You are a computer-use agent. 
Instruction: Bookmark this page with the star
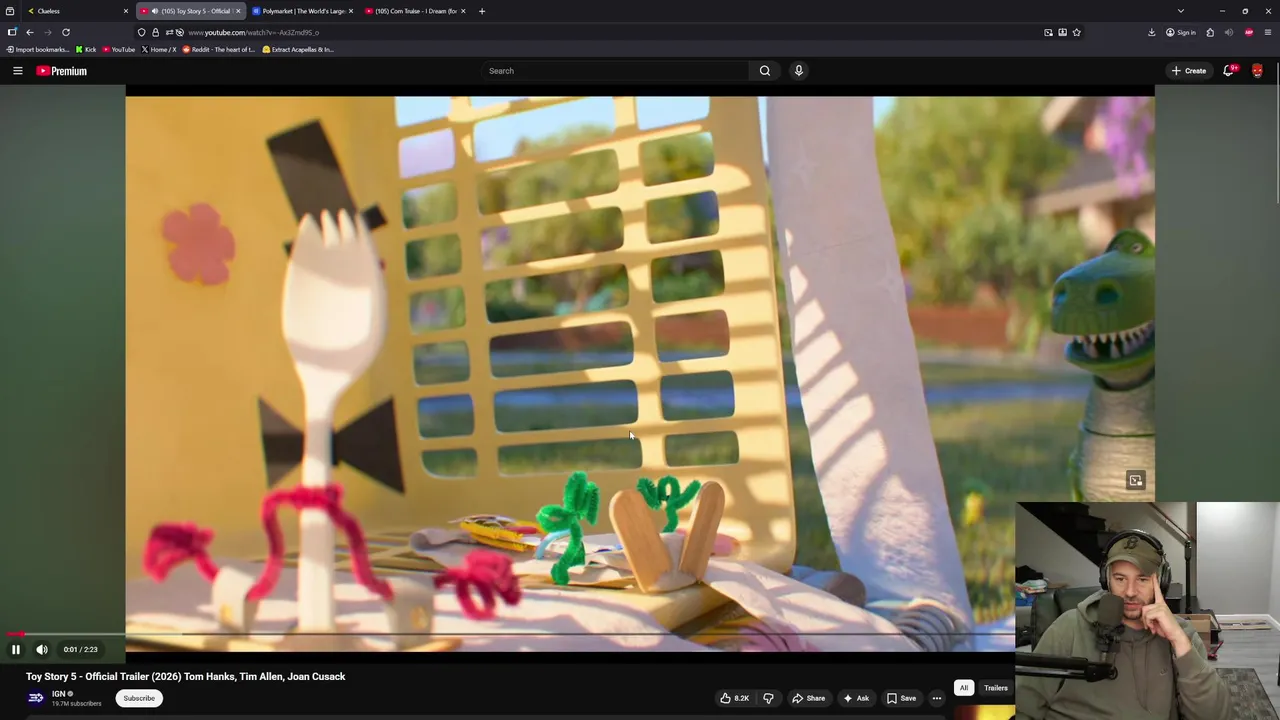click(x=1077, y=32)
